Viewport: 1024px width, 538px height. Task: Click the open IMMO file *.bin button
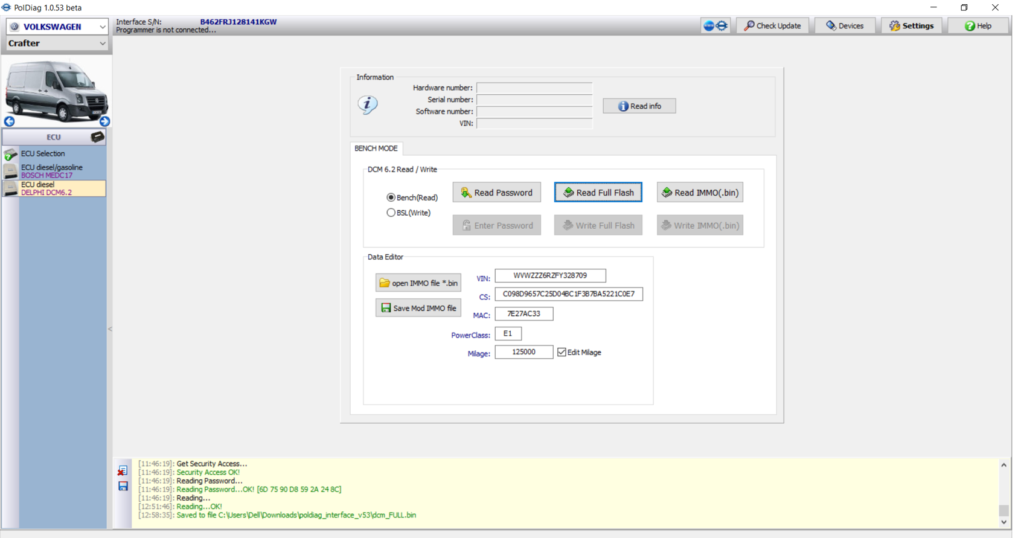(418, 283)
